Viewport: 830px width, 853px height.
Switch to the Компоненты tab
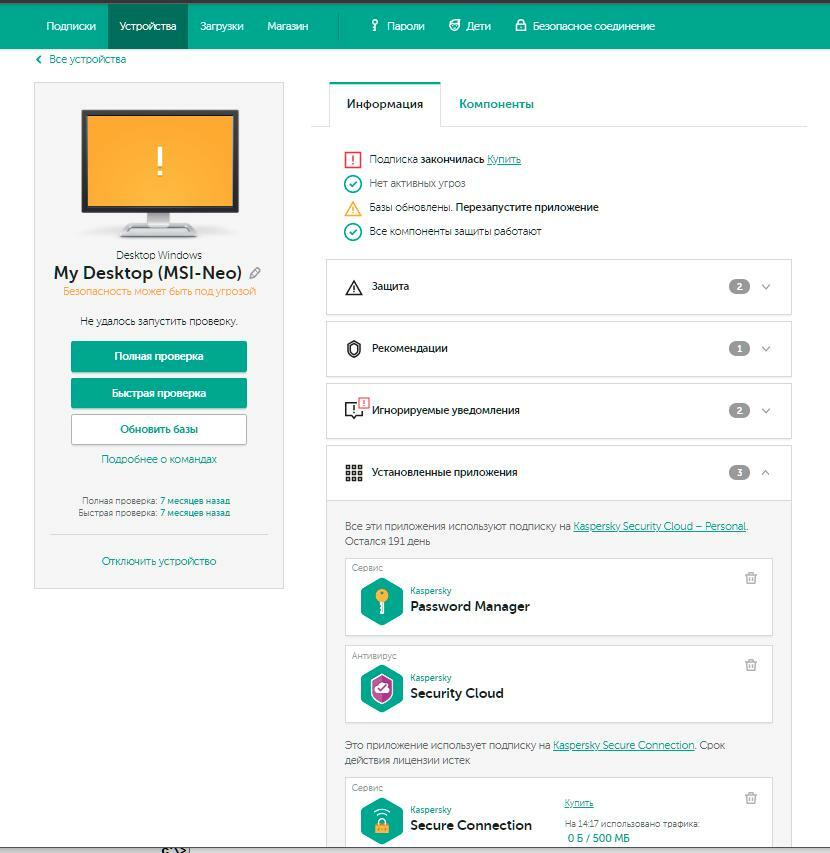pos(496,104)
